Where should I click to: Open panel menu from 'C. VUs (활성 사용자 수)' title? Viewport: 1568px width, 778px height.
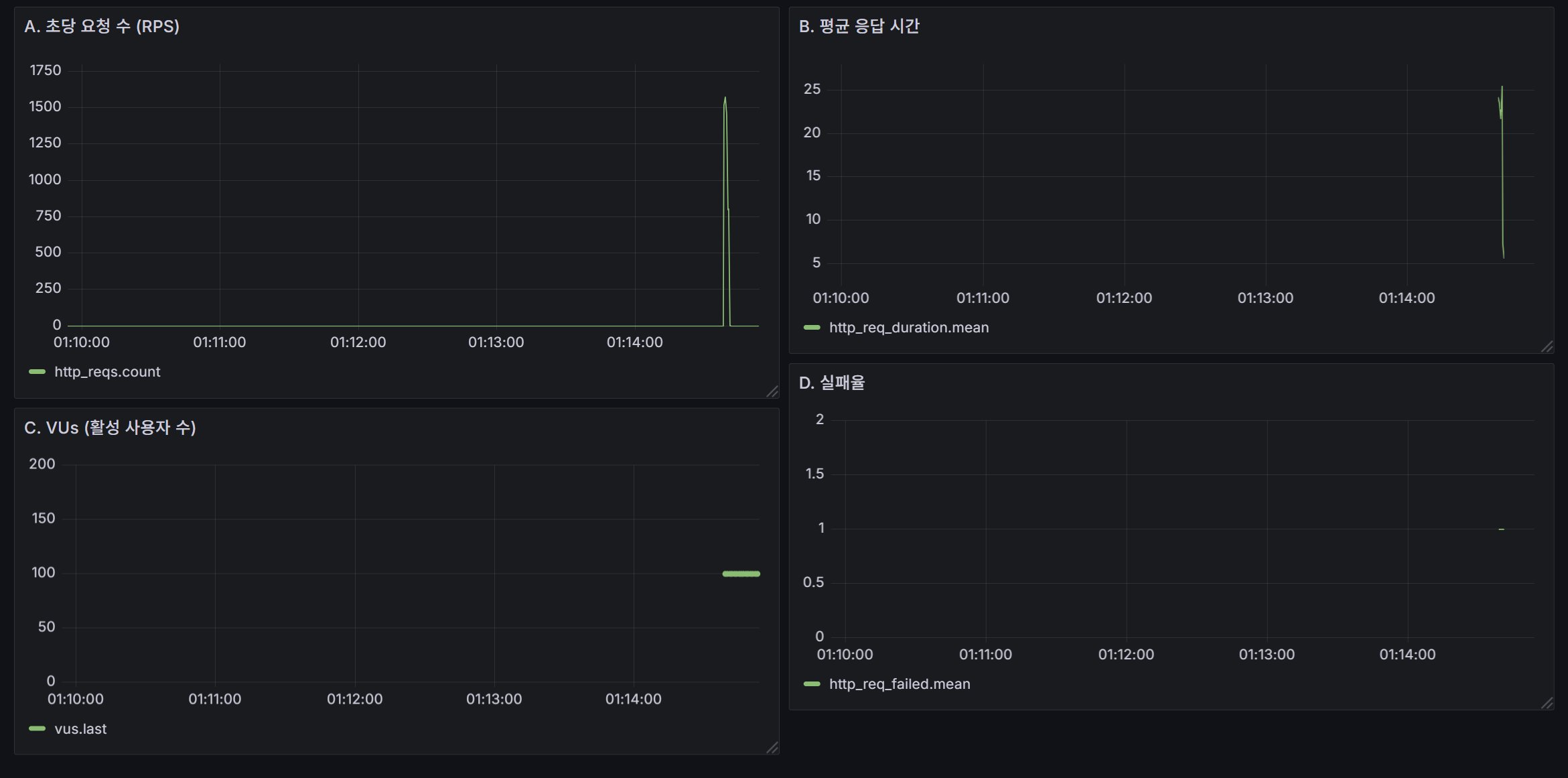pos(110,428)
